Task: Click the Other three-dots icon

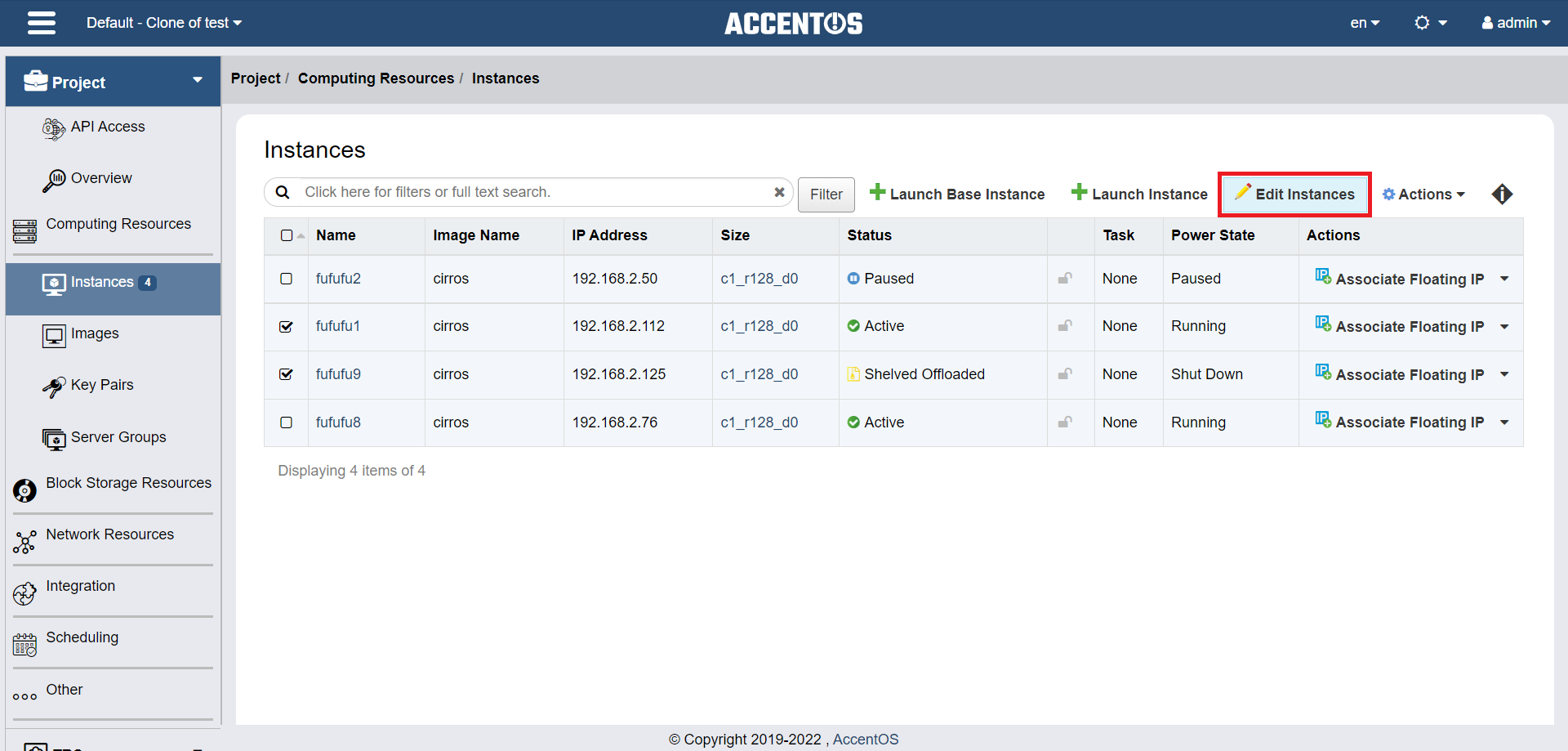Action: (x=24, y=696)
